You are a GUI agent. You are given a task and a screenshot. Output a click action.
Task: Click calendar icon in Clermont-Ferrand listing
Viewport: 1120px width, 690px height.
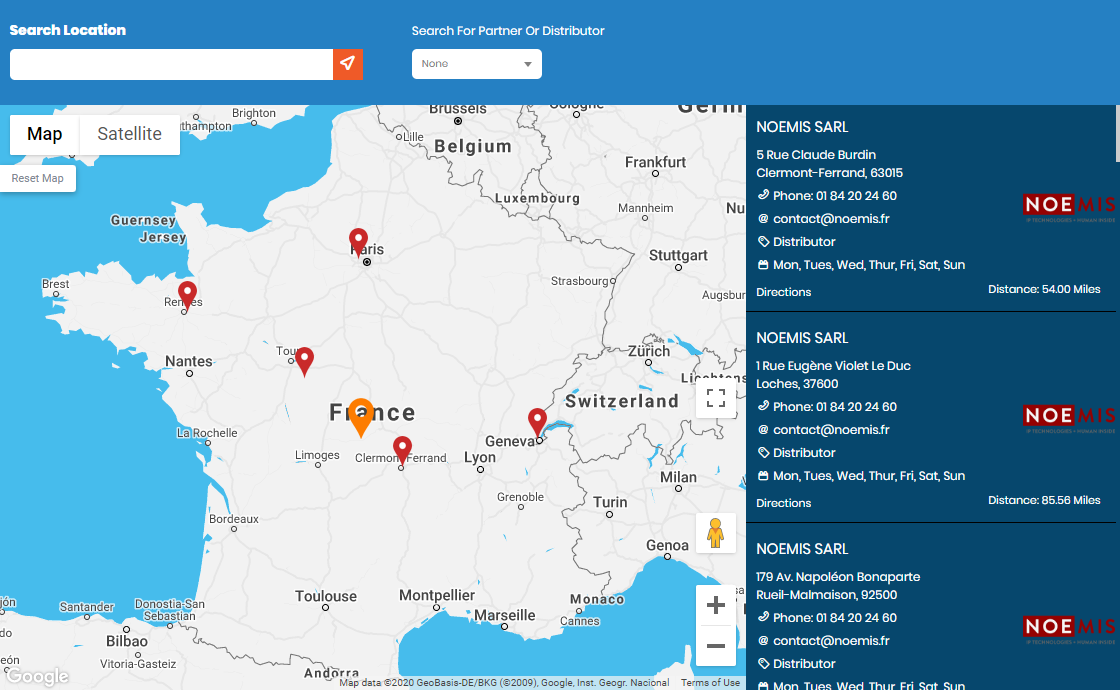tap(763, 265)
